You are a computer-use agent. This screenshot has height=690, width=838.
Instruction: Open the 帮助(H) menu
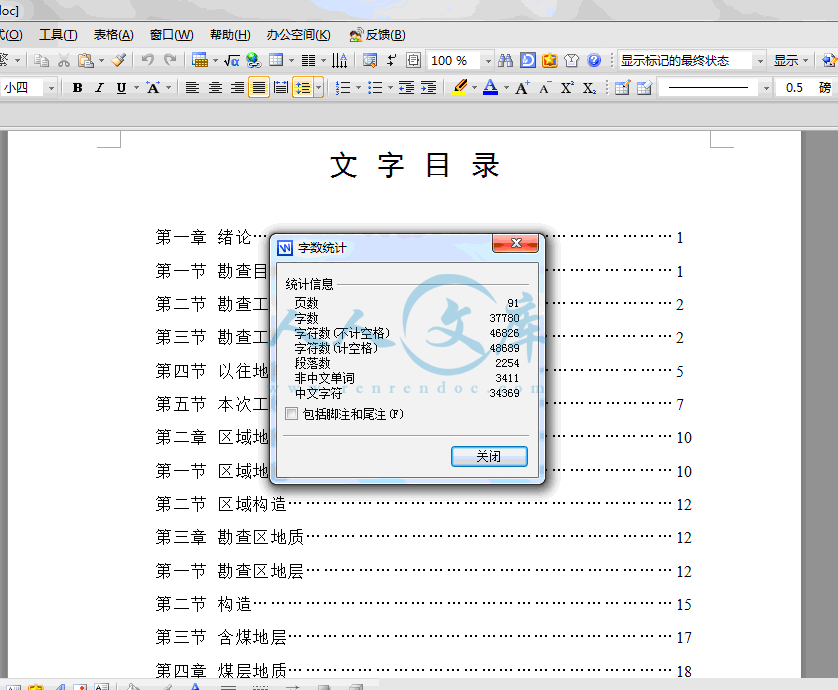click(230, 35)
